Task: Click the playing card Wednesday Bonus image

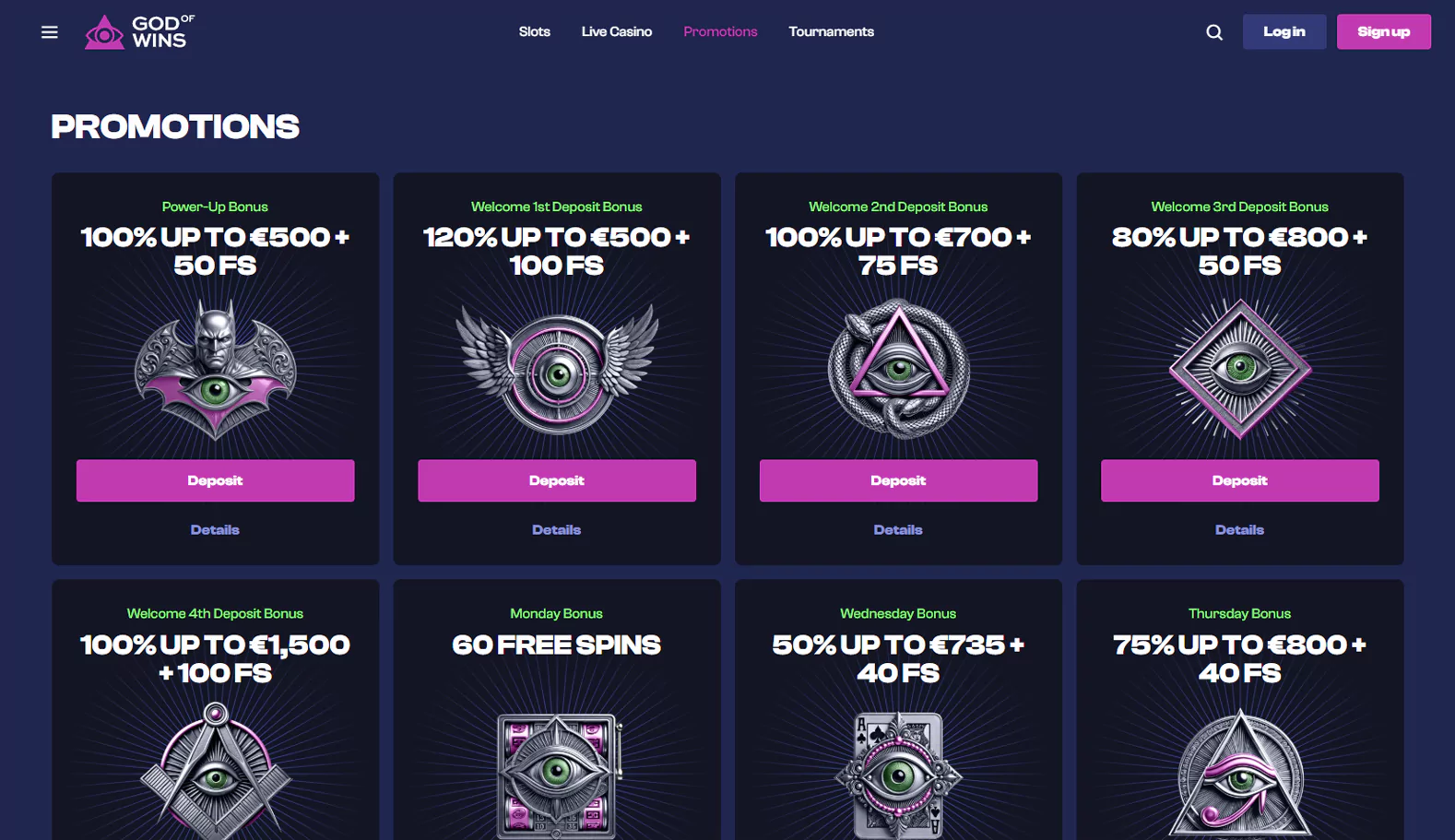Action: [898, 775]
